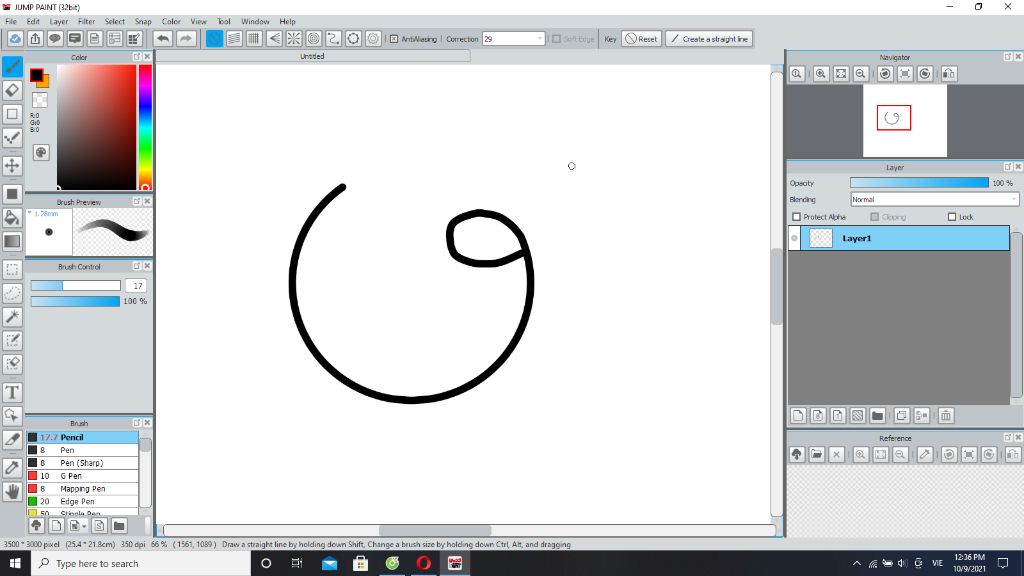Open the Blending mode dropdown

click(x=935, y=199)
